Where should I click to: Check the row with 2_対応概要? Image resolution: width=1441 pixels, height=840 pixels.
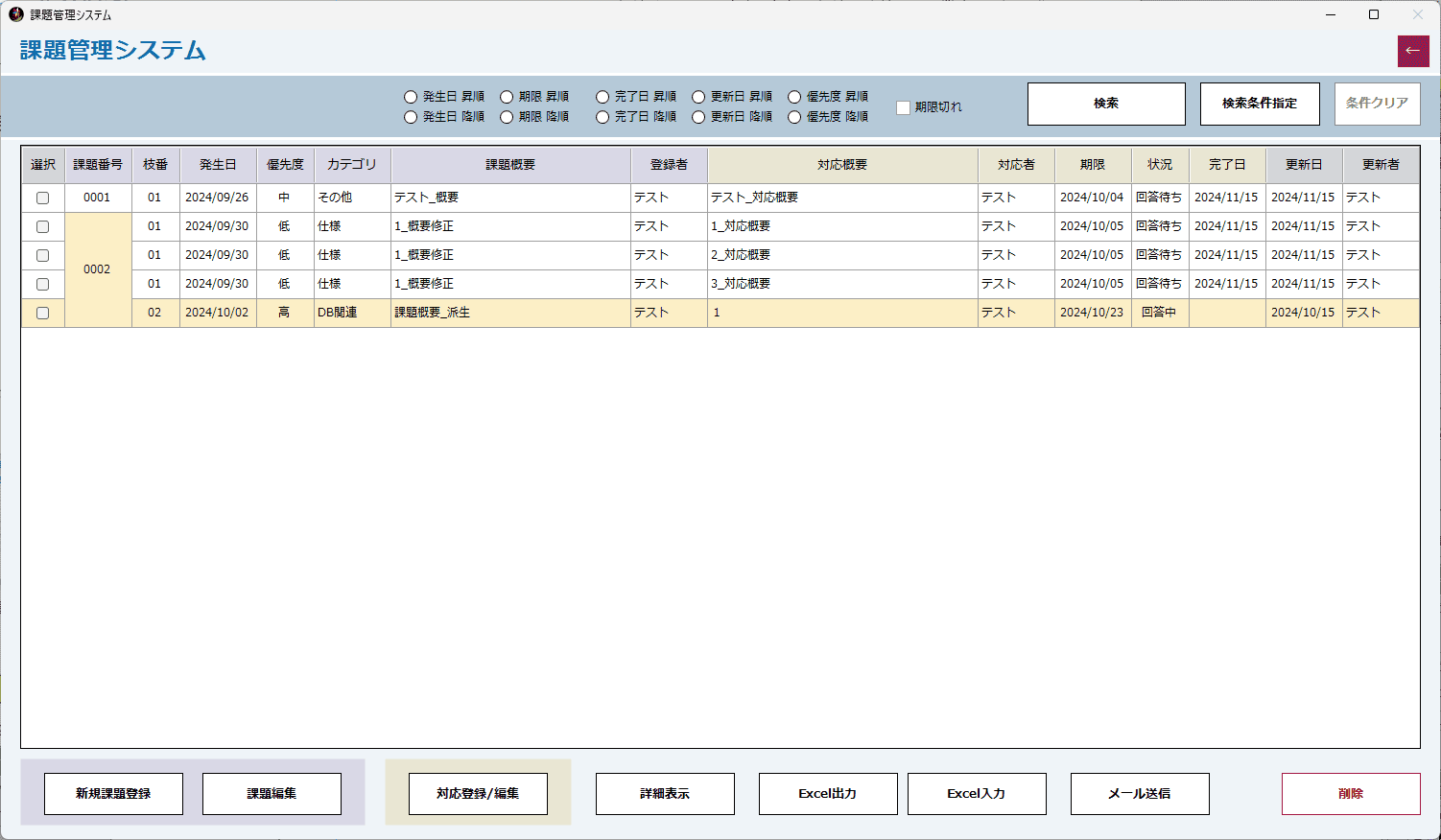tap(42, 256)
